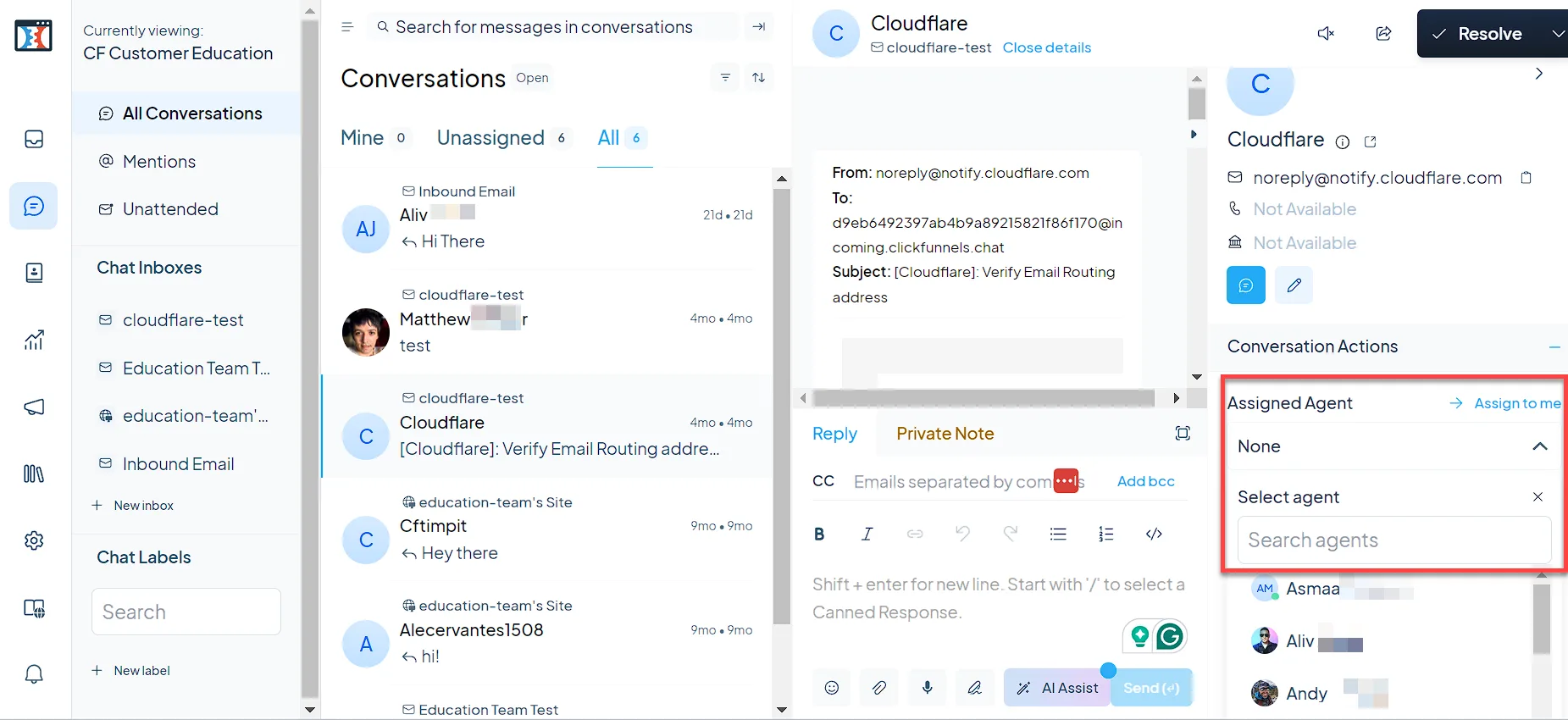1568x720 pixels.
Task: Expand the reply editor to fullscreen
Action: point(1183,434)
